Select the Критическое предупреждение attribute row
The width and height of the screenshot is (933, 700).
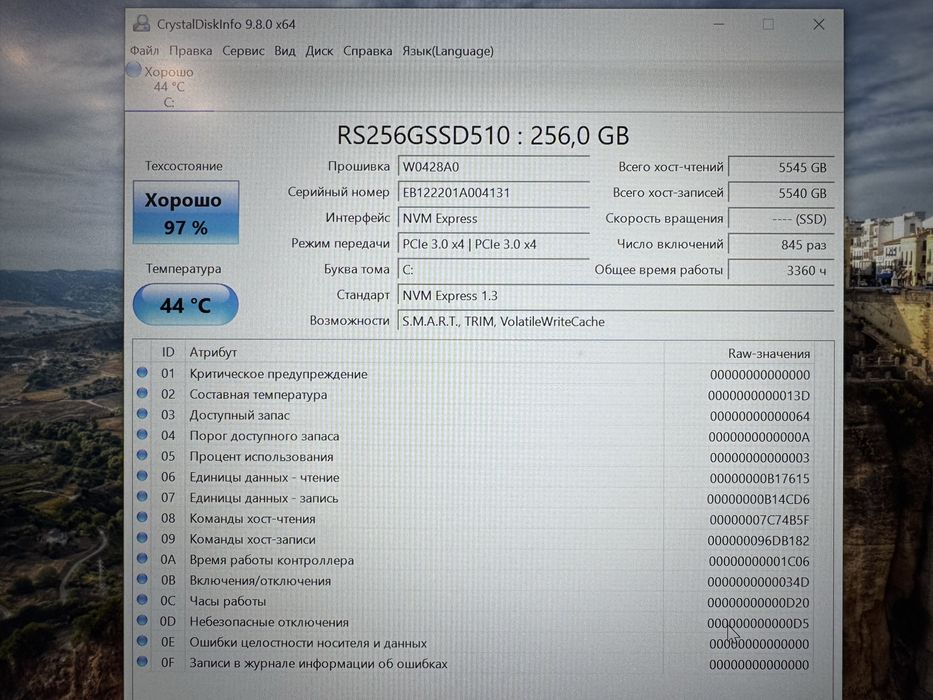(473, 374)
